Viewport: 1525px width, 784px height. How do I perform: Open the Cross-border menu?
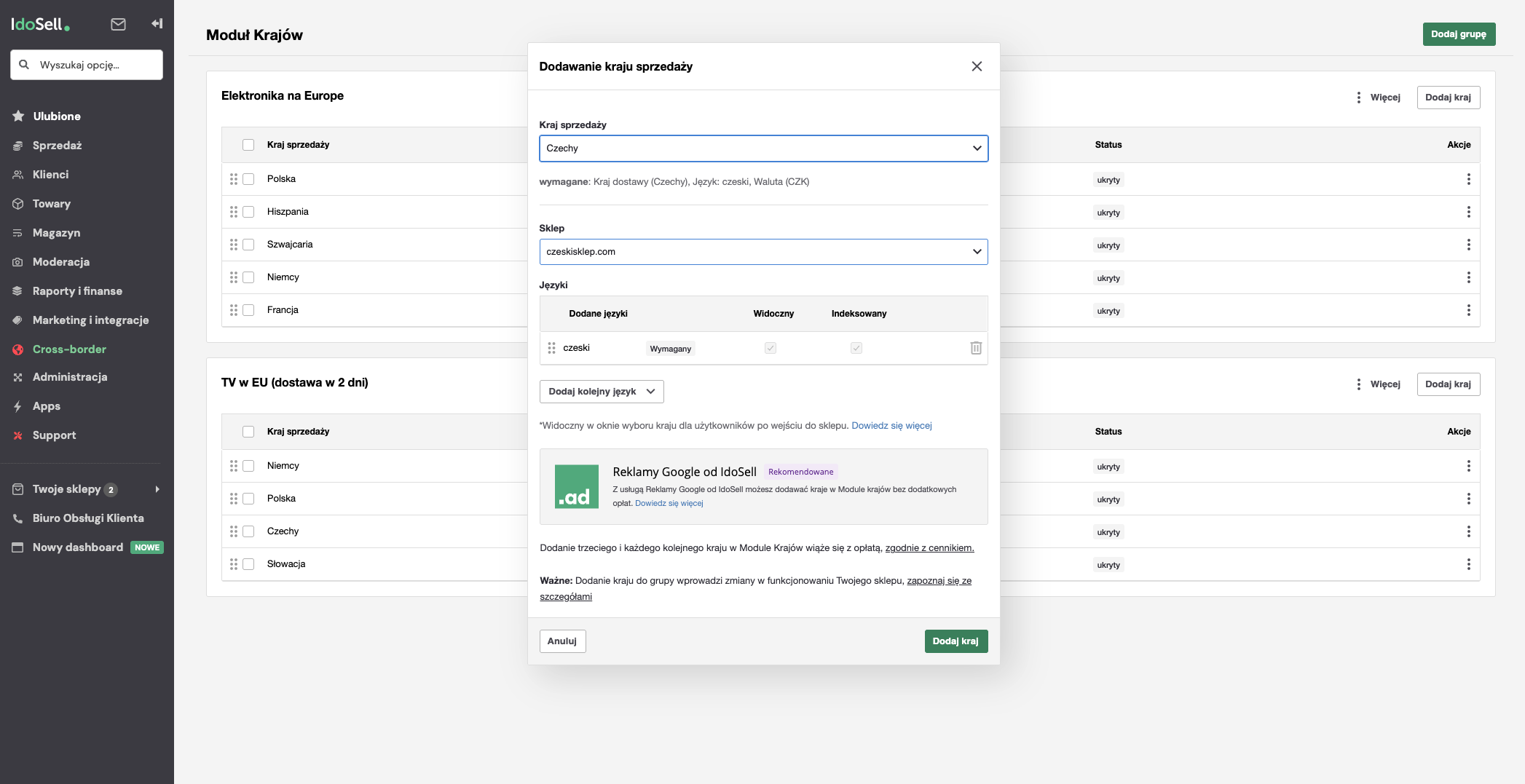(x=69, y=349)
